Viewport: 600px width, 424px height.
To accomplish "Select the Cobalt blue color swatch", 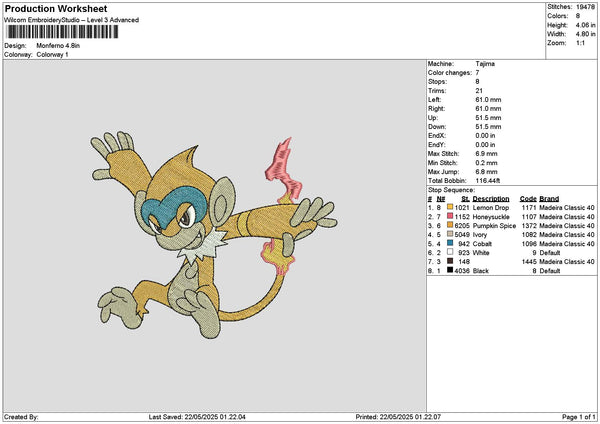I will click(x=450, y=243).
